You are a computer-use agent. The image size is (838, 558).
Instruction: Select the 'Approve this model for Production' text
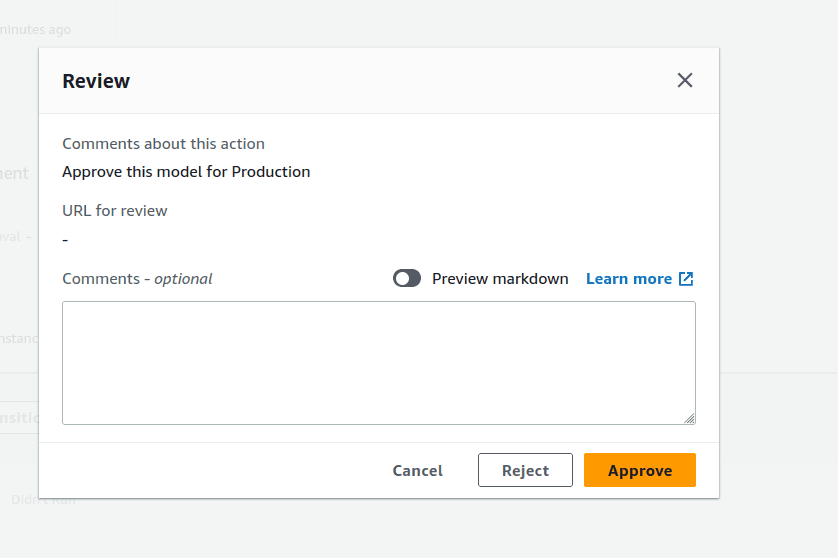click(x=186, y=172)
